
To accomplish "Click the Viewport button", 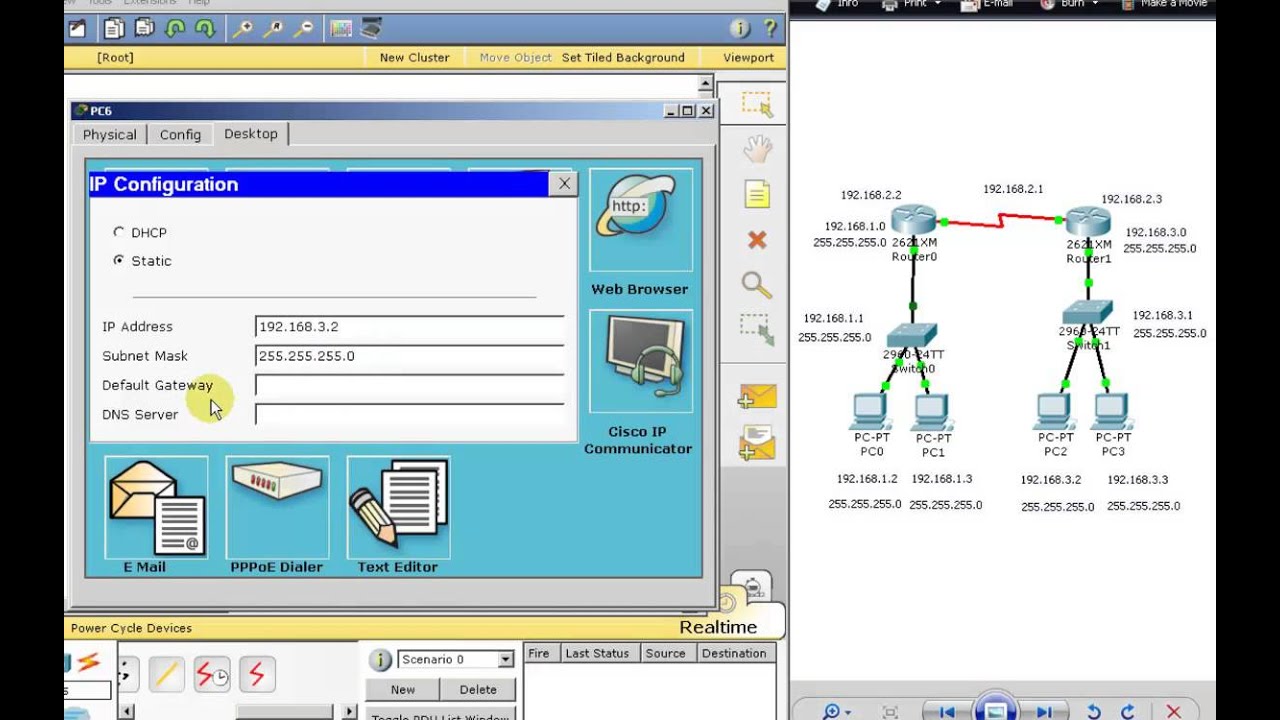I will pyautogui.click(x=749, y=57).
